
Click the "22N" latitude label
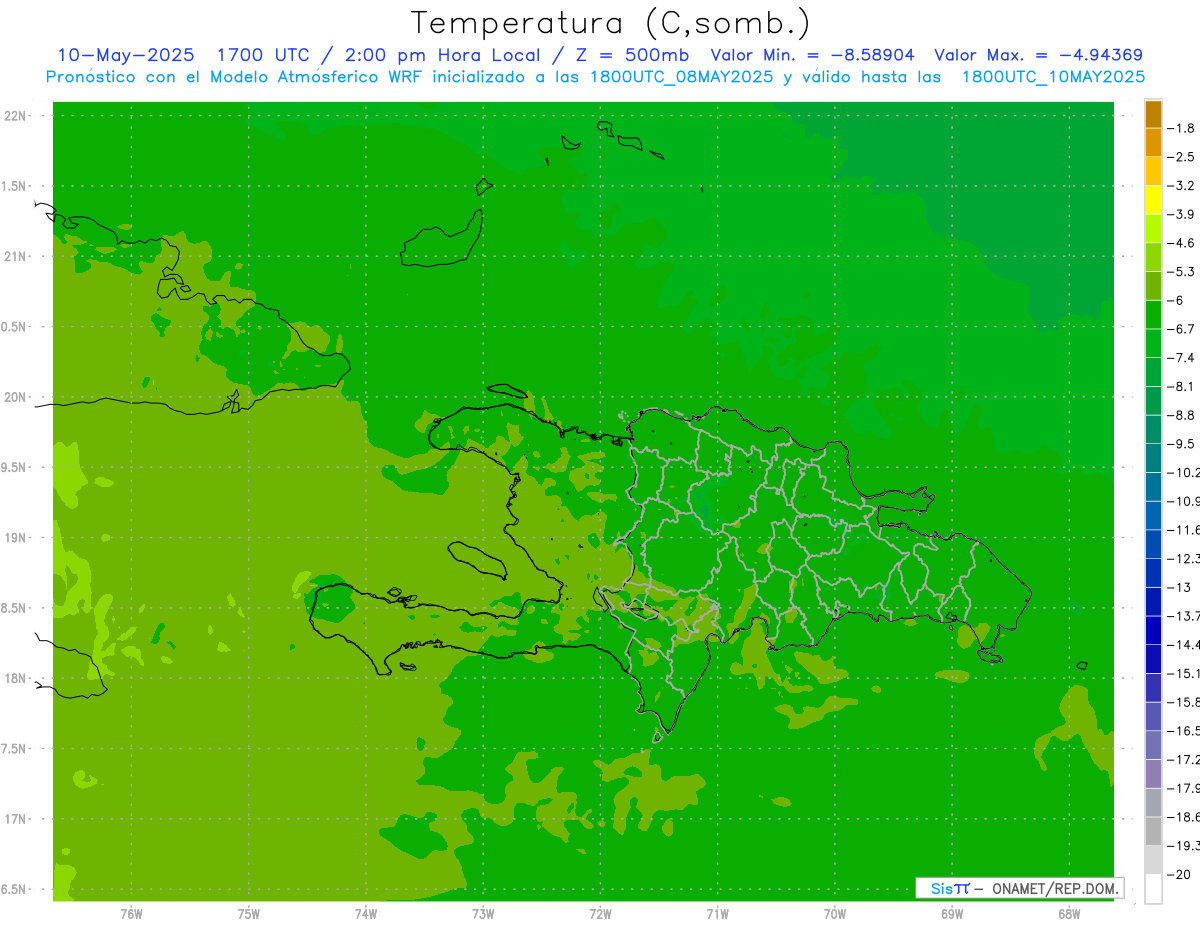point(15,116)
